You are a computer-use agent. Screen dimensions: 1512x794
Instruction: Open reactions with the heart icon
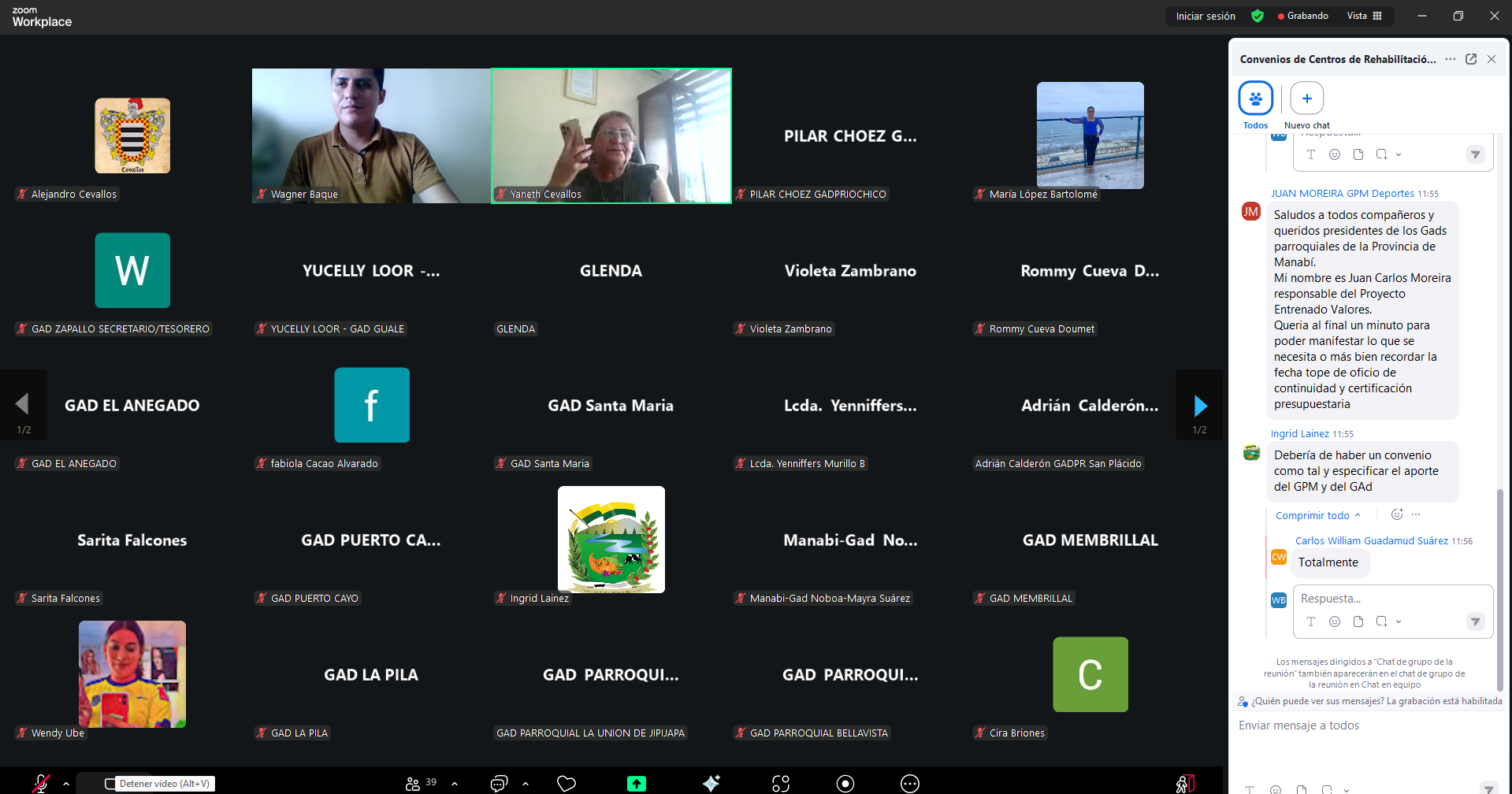567,783
